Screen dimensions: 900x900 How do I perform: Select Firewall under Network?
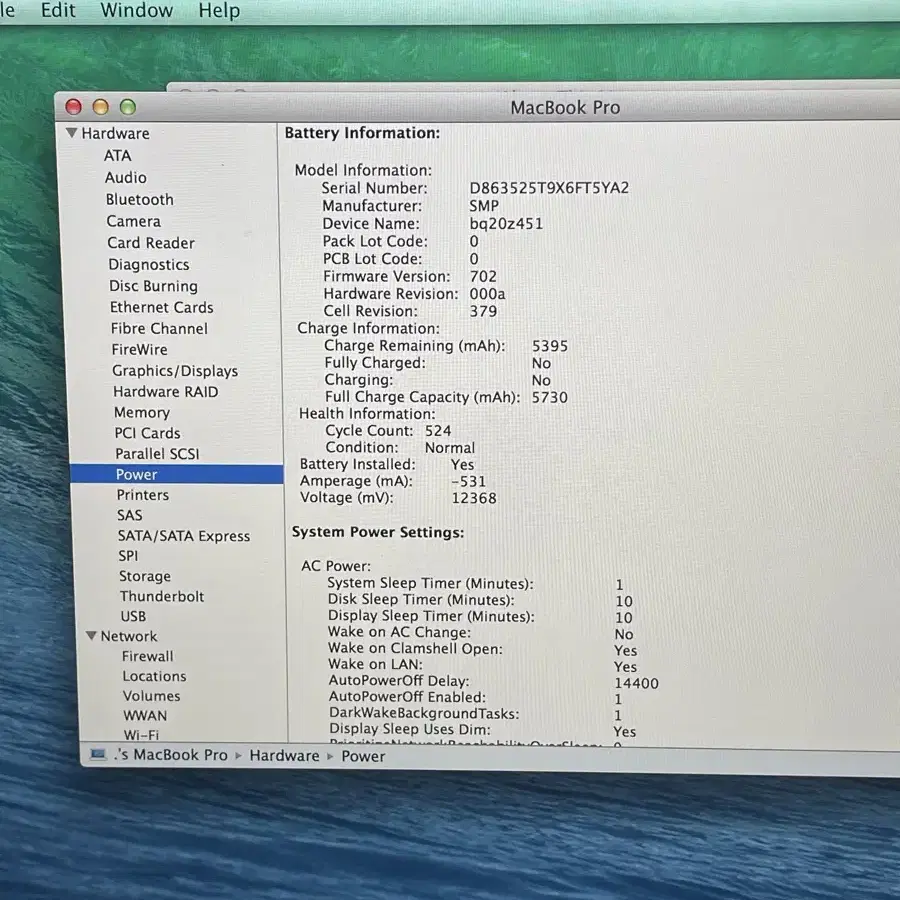[x=148, y=655]
